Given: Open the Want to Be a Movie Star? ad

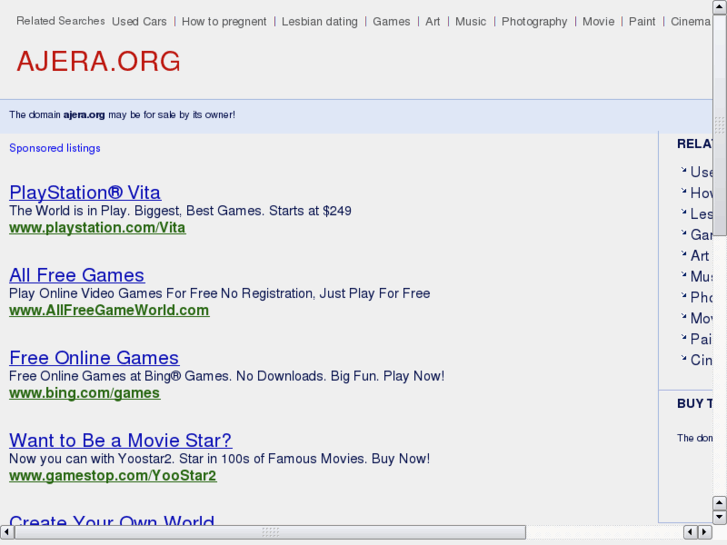Looking at the screenshot, I should (121, 440).
